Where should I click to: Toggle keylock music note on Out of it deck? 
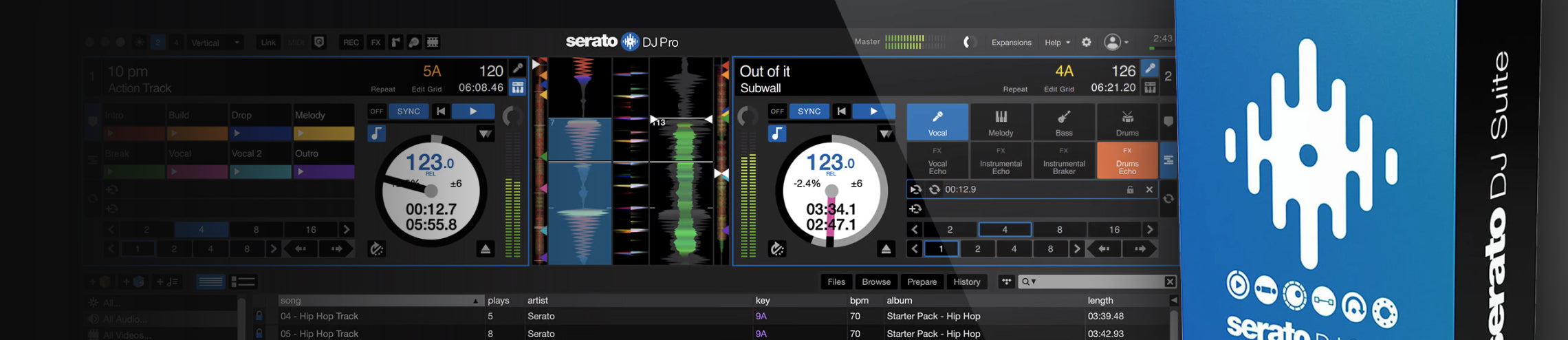777,133
